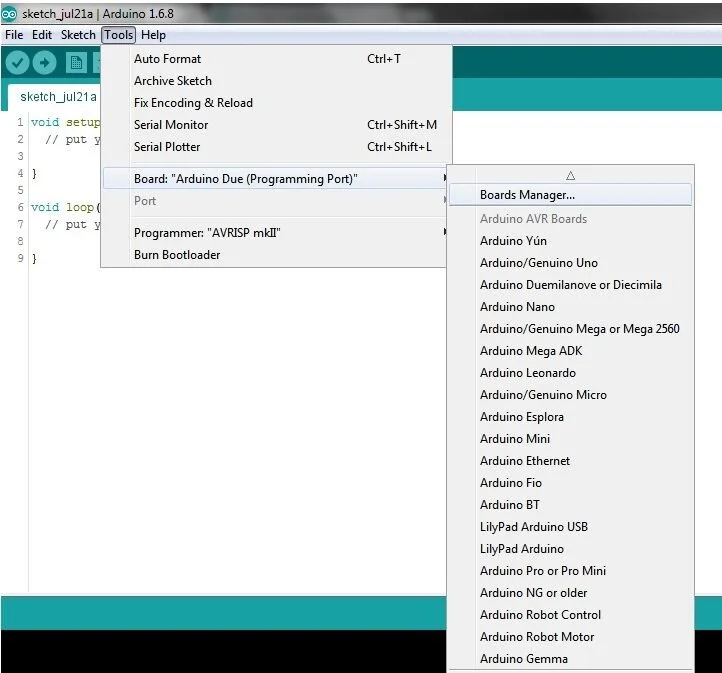This screenshot has height=673, width=722.
Task: Open the Edit menu
Action: [x=41, y=35]
